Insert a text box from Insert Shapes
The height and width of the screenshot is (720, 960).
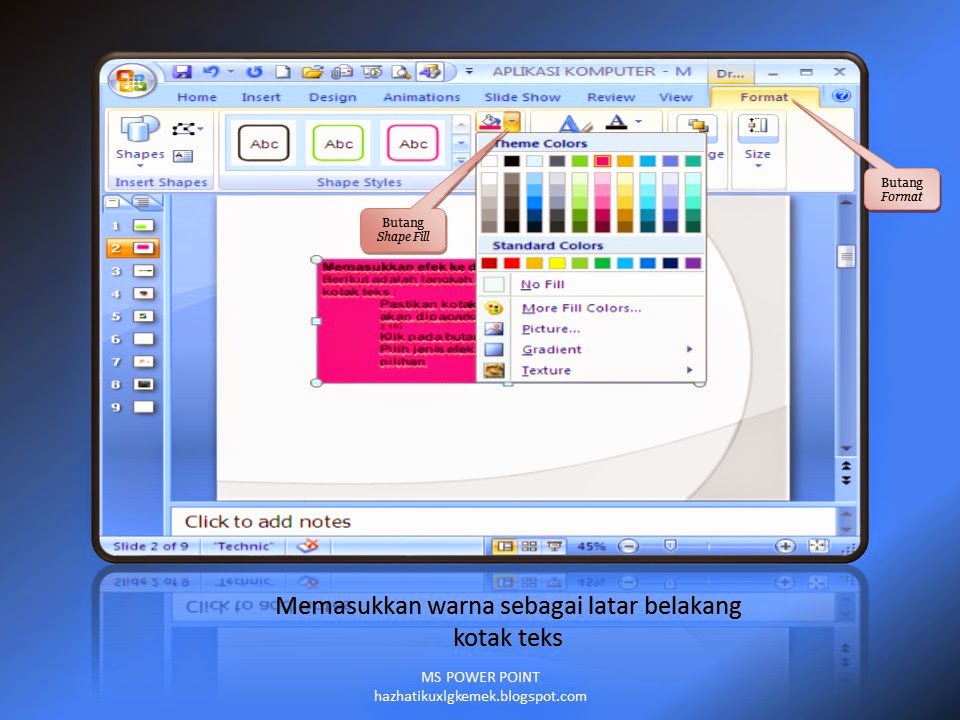[183, 156]
